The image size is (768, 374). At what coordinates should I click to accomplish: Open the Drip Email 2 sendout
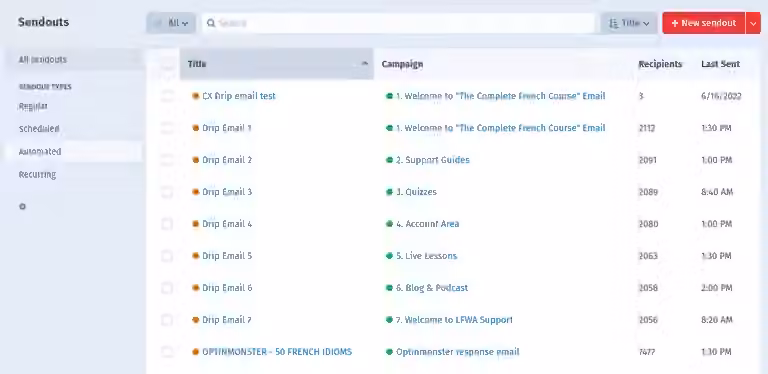pyautogui.click(x=227, y=160)
